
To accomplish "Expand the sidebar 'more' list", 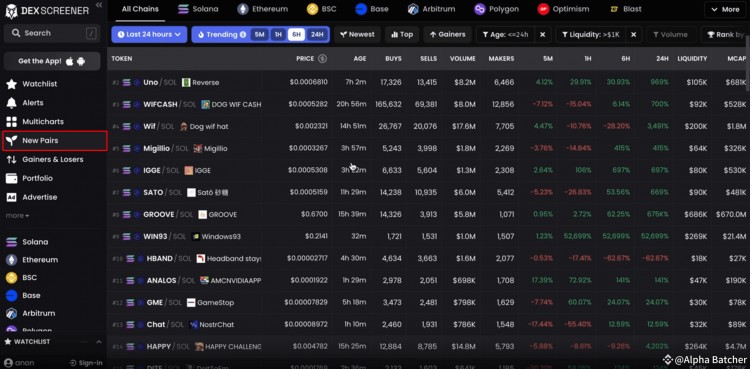I will [x=17, y=216].
